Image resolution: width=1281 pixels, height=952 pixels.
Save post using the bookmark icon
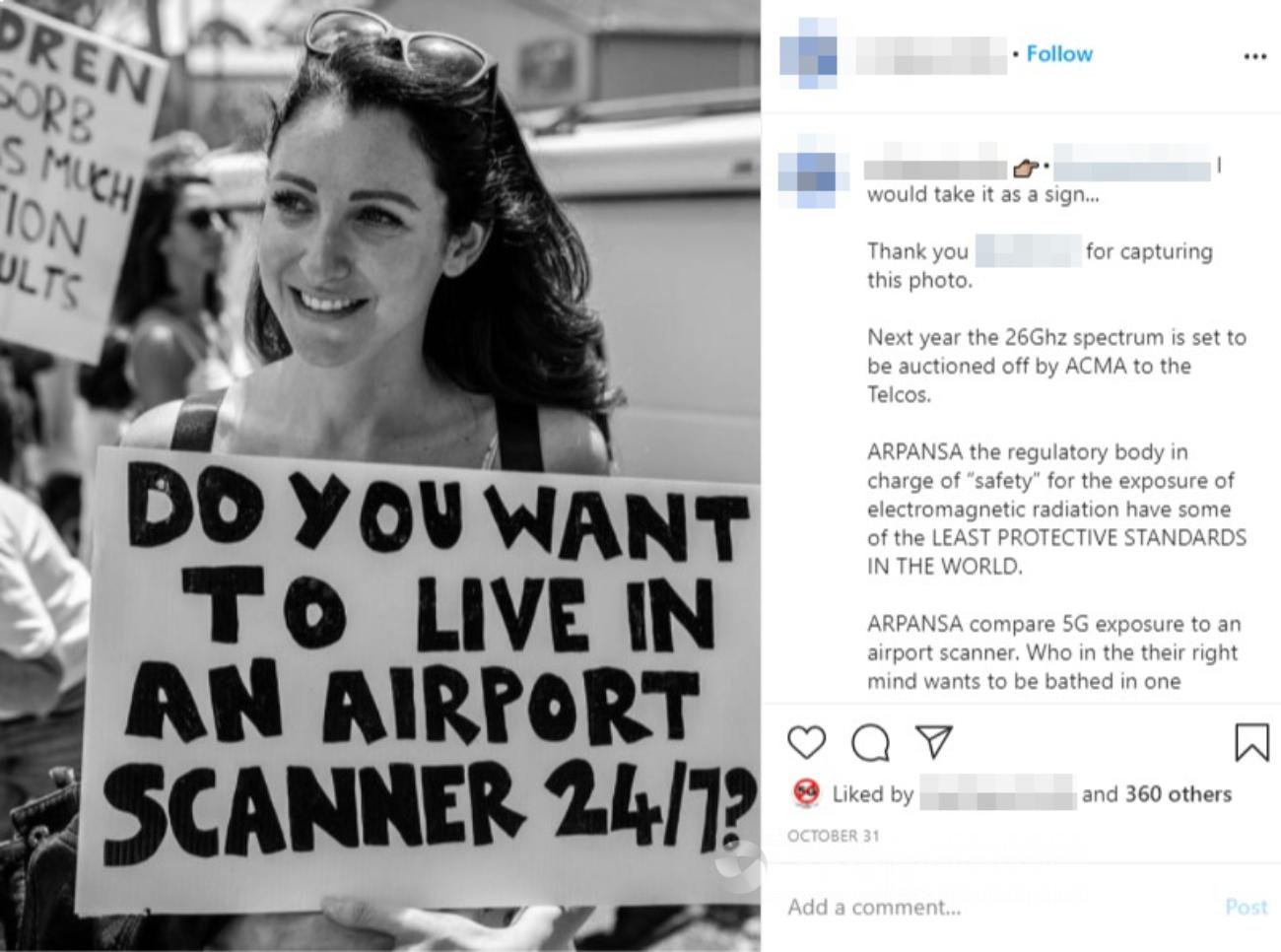pos(1251,743)
